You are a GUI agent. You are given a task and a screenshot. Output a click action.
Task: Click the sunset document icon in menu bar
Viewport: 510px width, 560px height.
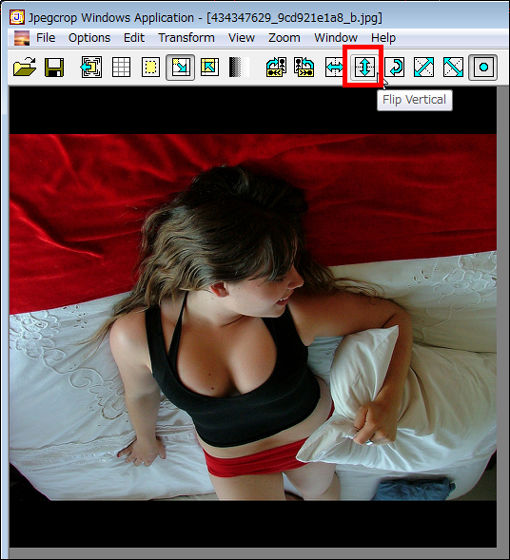click(x=22, y=38)
